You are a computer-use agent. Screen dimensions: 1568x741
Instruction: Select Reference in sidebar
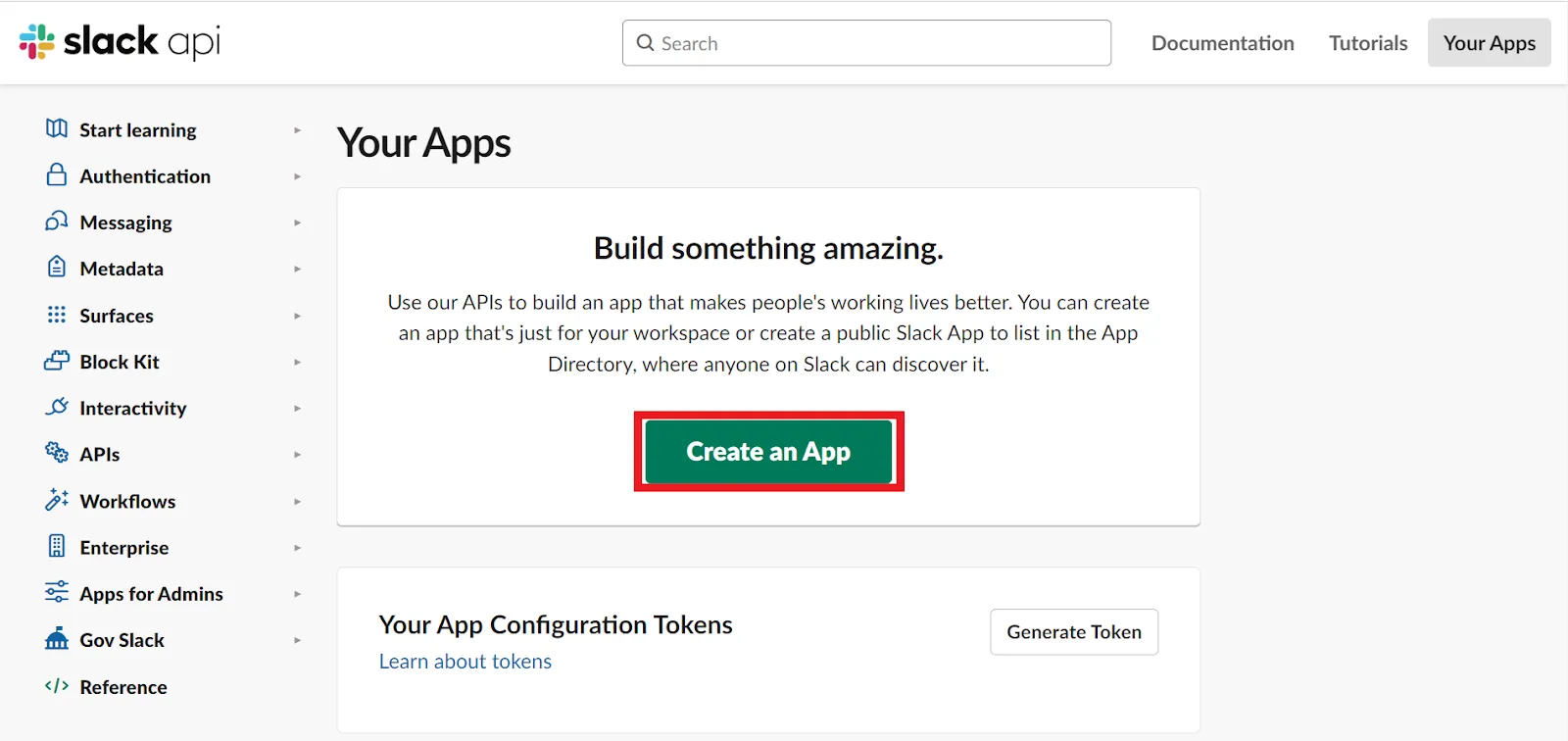pyautogui.click(x=123, y=687)
